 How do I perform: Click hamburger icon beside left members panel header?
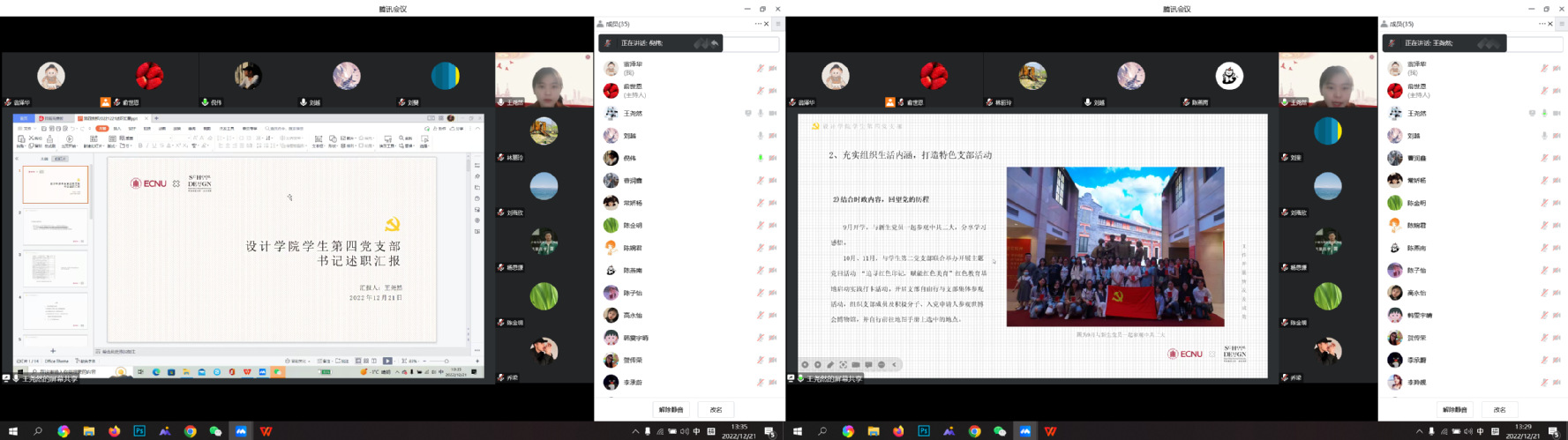[778, 24]
